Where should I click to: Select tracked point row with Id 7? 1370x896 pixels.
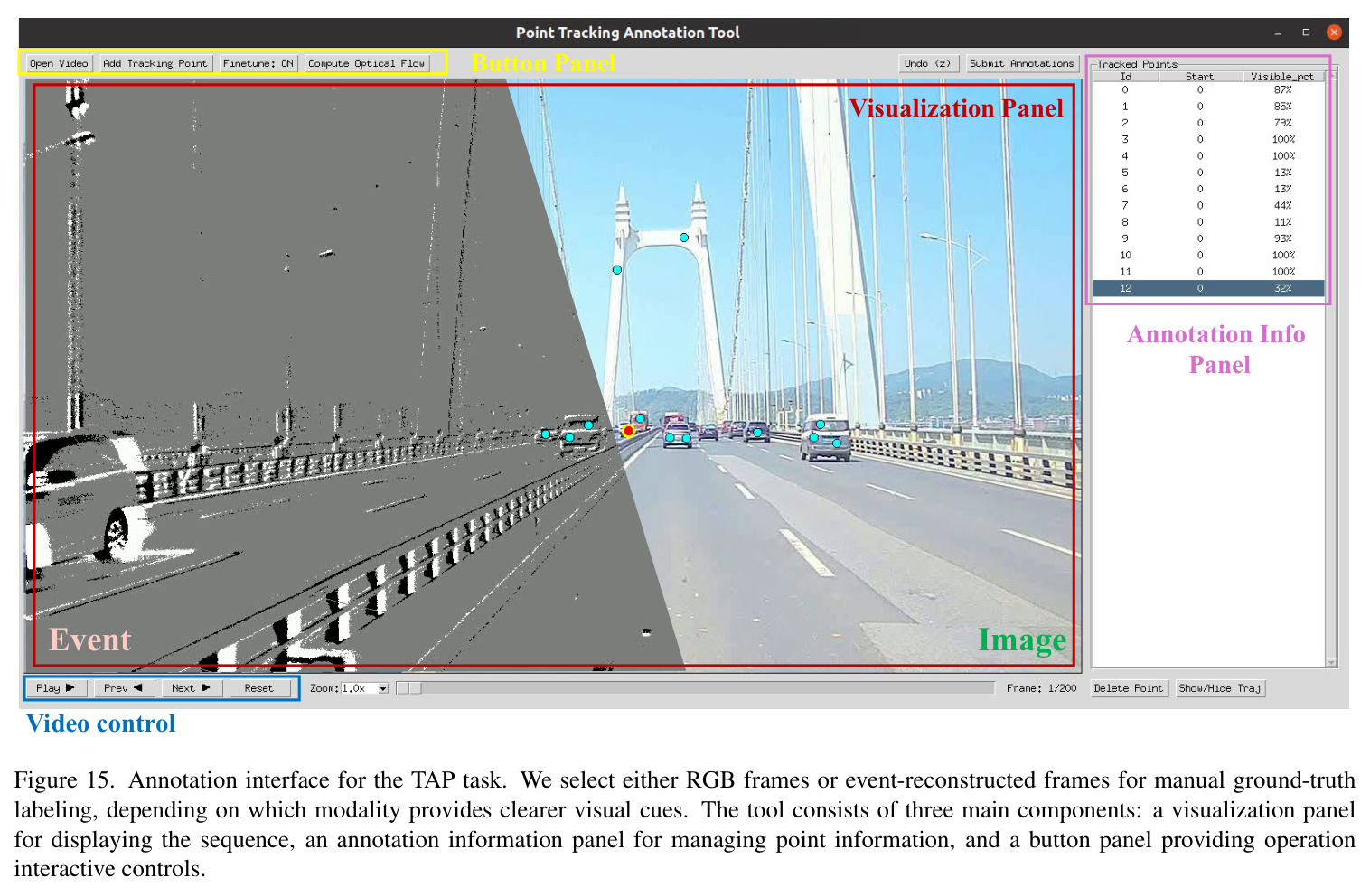coord(1208,205)
